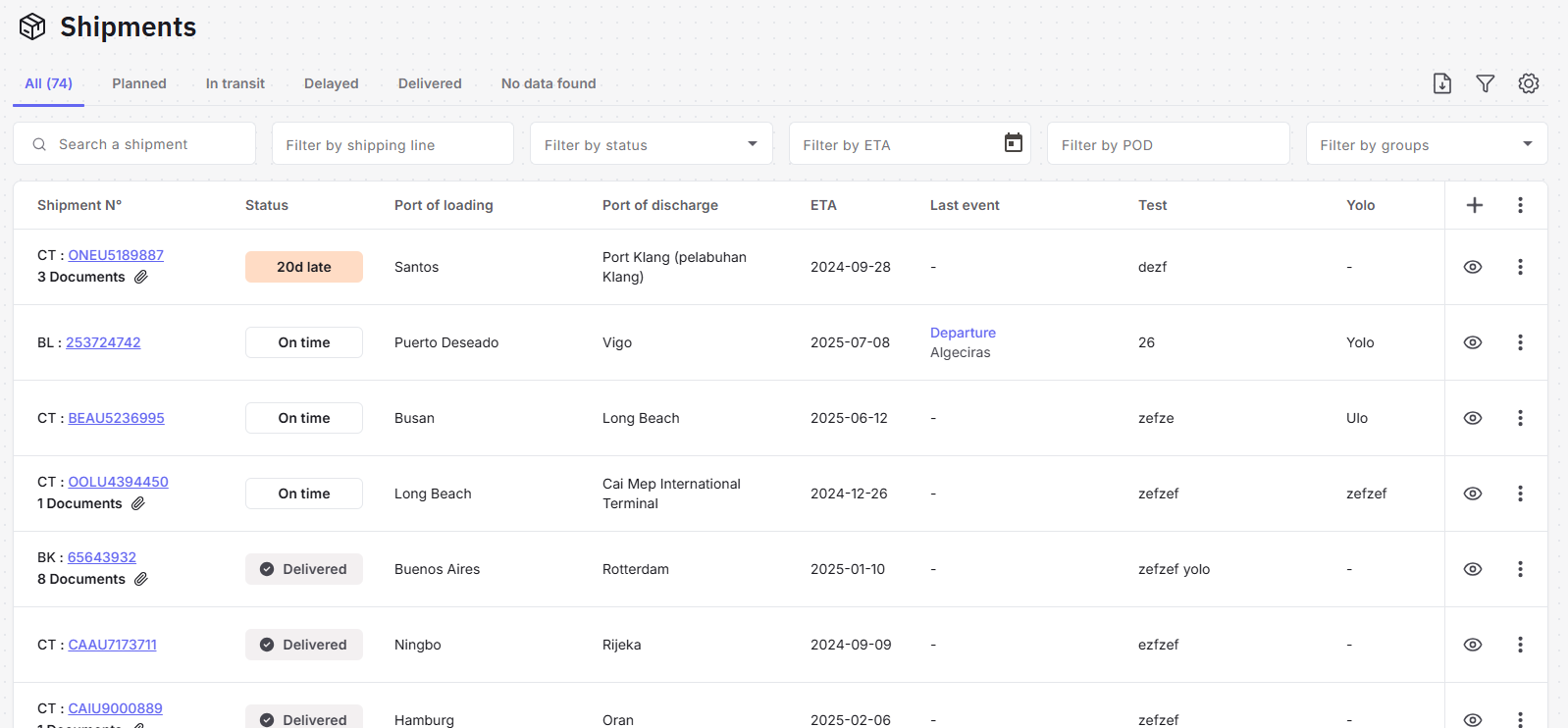The height and width of the screenshot is (728, 1568).
Task: Click the 20d late status badge
Action: 304,267
